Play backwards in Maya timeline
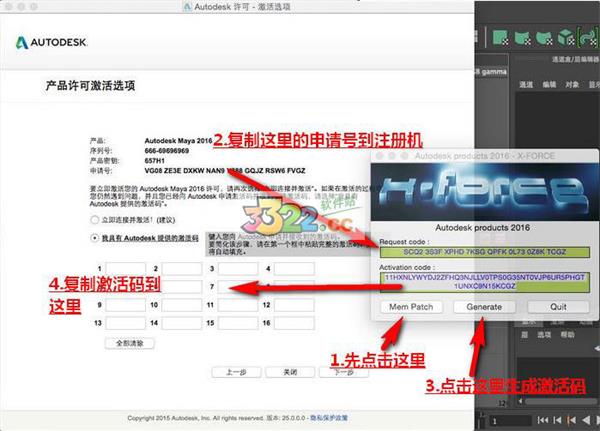 click(586, 420)
